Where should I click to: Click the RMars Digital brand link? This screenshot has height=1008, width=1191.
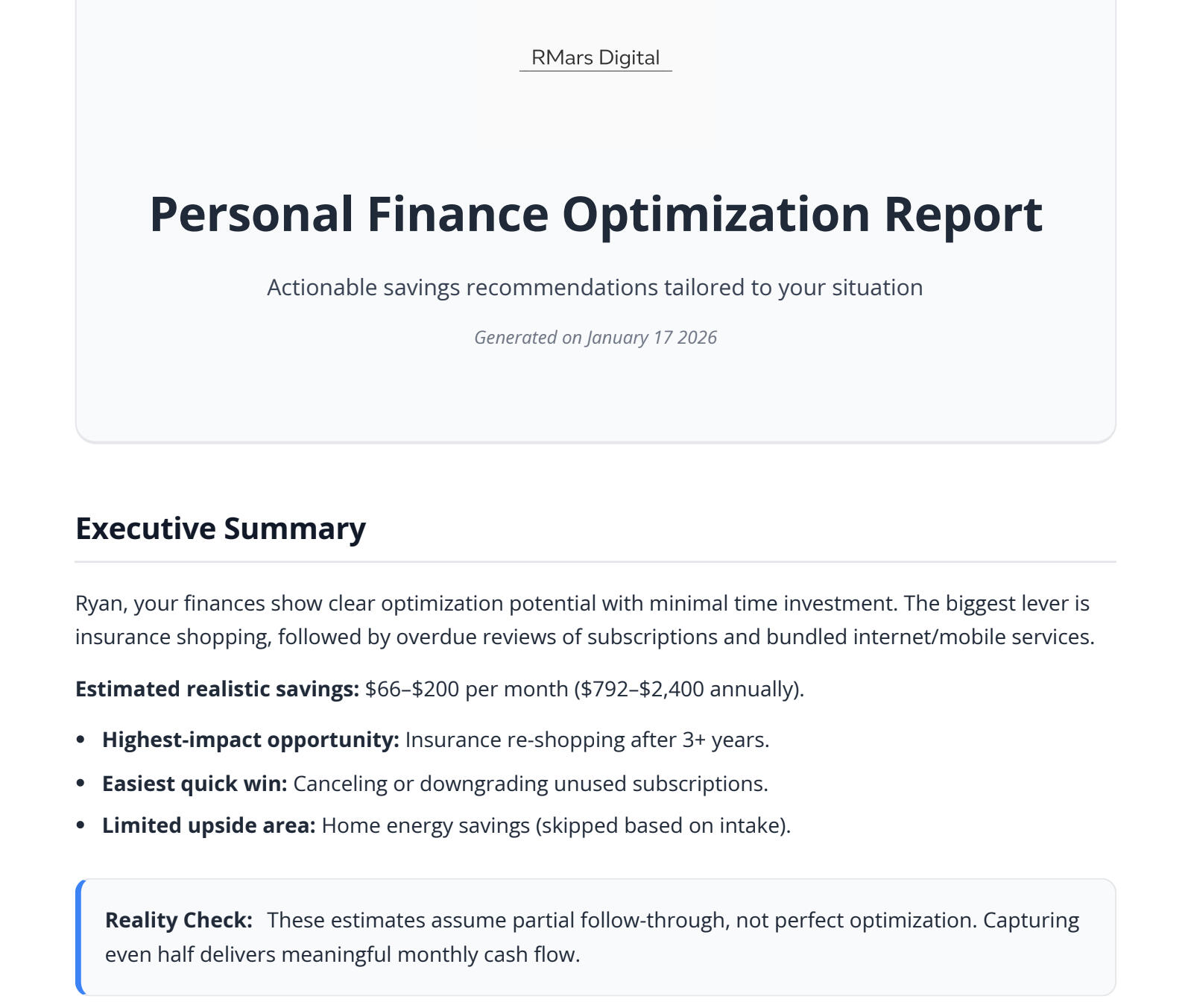595,58
